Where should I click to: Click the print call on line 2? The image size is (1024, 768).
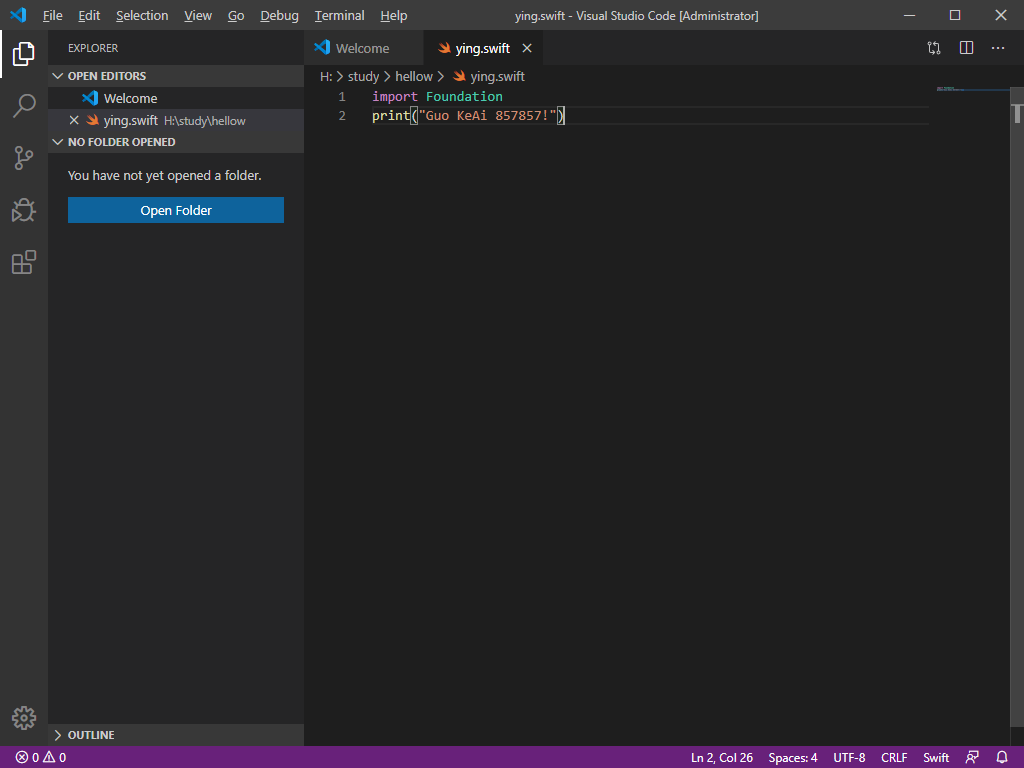point(391,116)
